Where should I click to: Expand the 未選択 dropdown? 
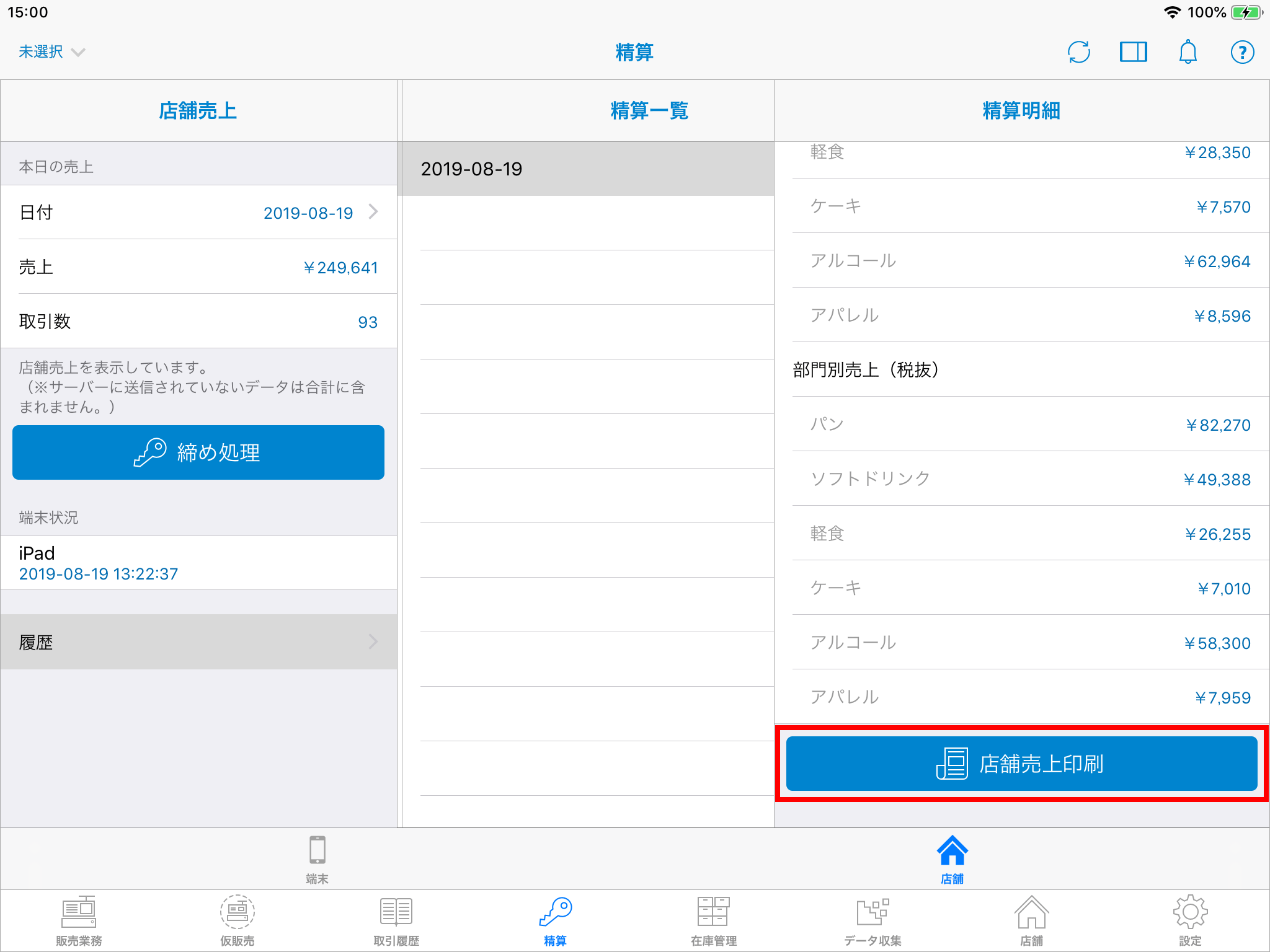(51, 52)
